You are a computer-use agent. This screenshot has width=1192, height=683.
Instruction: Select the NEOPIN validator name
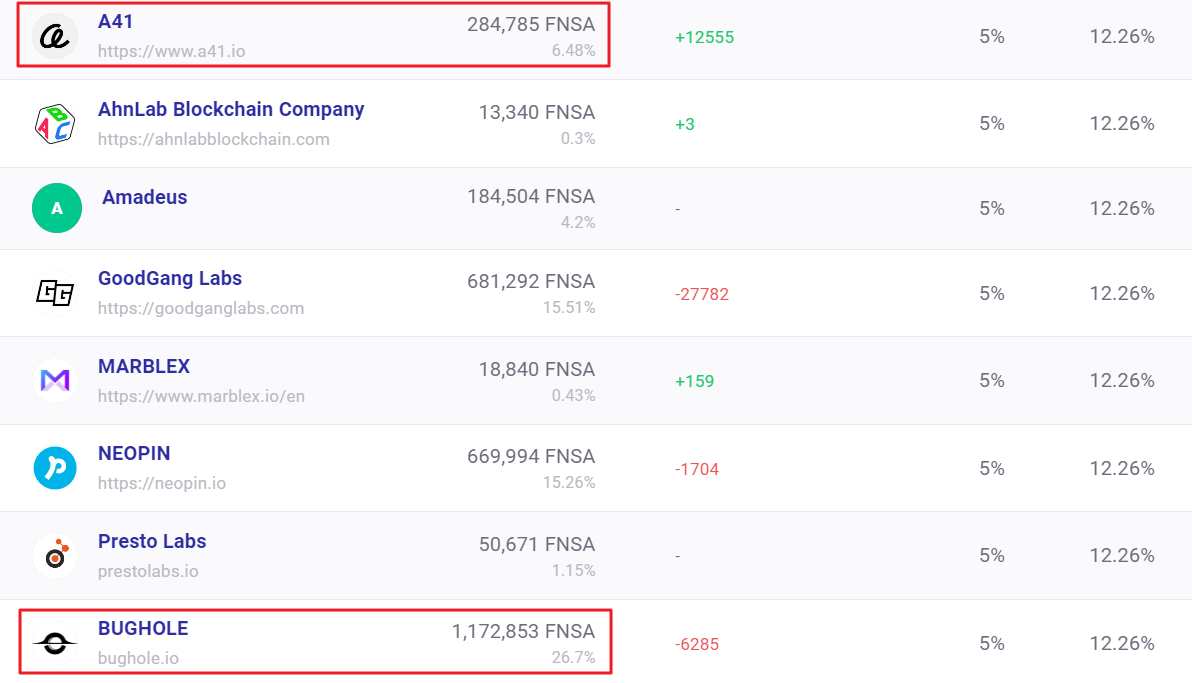(134, 453)
